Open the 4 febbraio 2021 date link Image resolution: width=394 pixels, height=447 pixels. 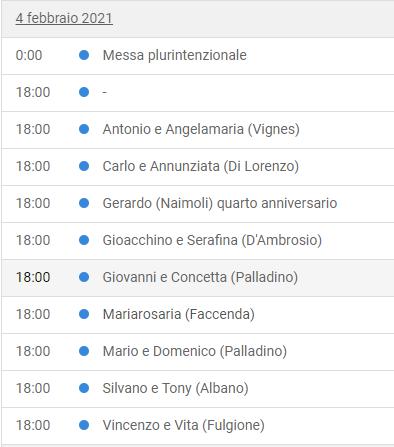[x=64, y=18]
